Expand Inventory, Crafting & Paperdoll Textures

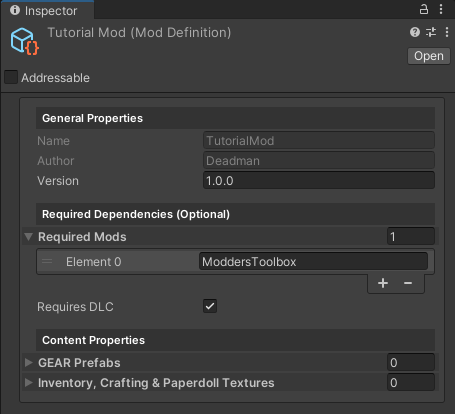pos(29,382)
